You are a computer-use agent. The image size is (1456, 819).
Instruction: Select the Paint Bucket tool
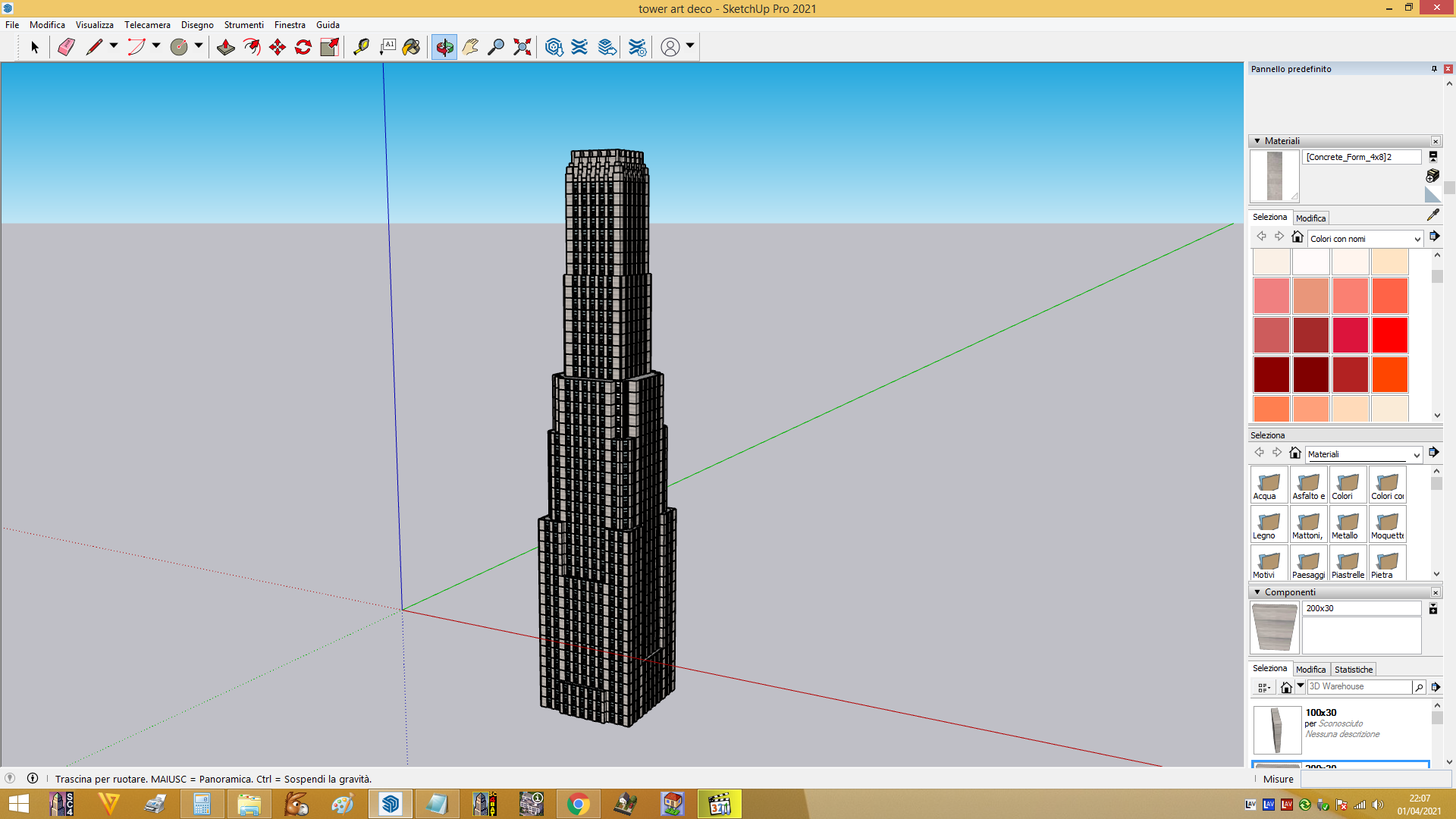[411, 47]
